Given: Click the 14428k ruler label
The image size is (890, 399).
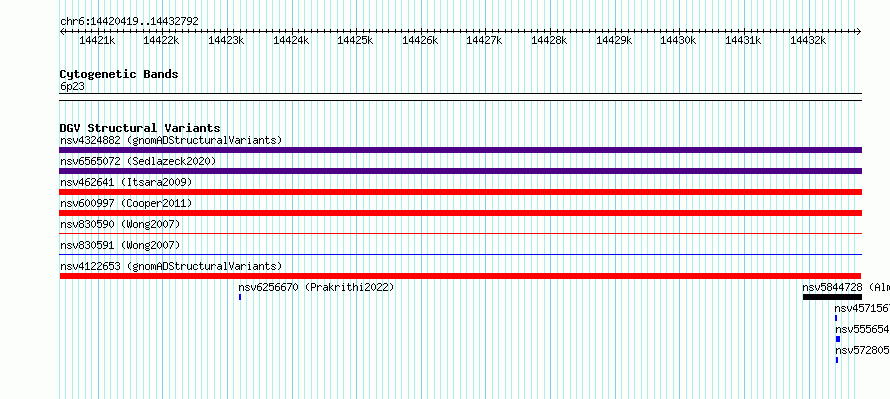Looking at the screenshot, I should click(549, 40).
